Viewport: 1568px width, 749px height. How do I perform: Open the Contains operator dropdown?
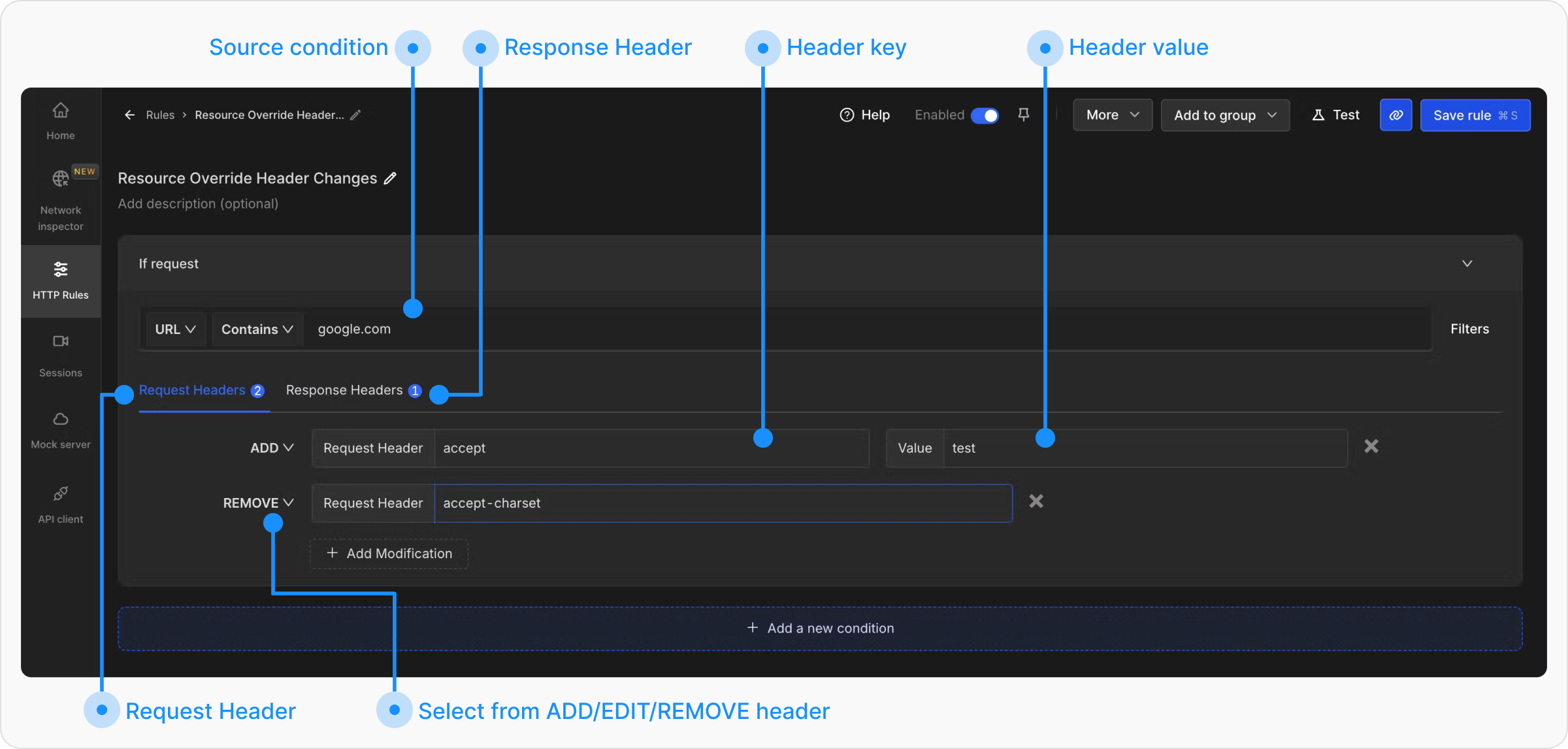point(257,329)
